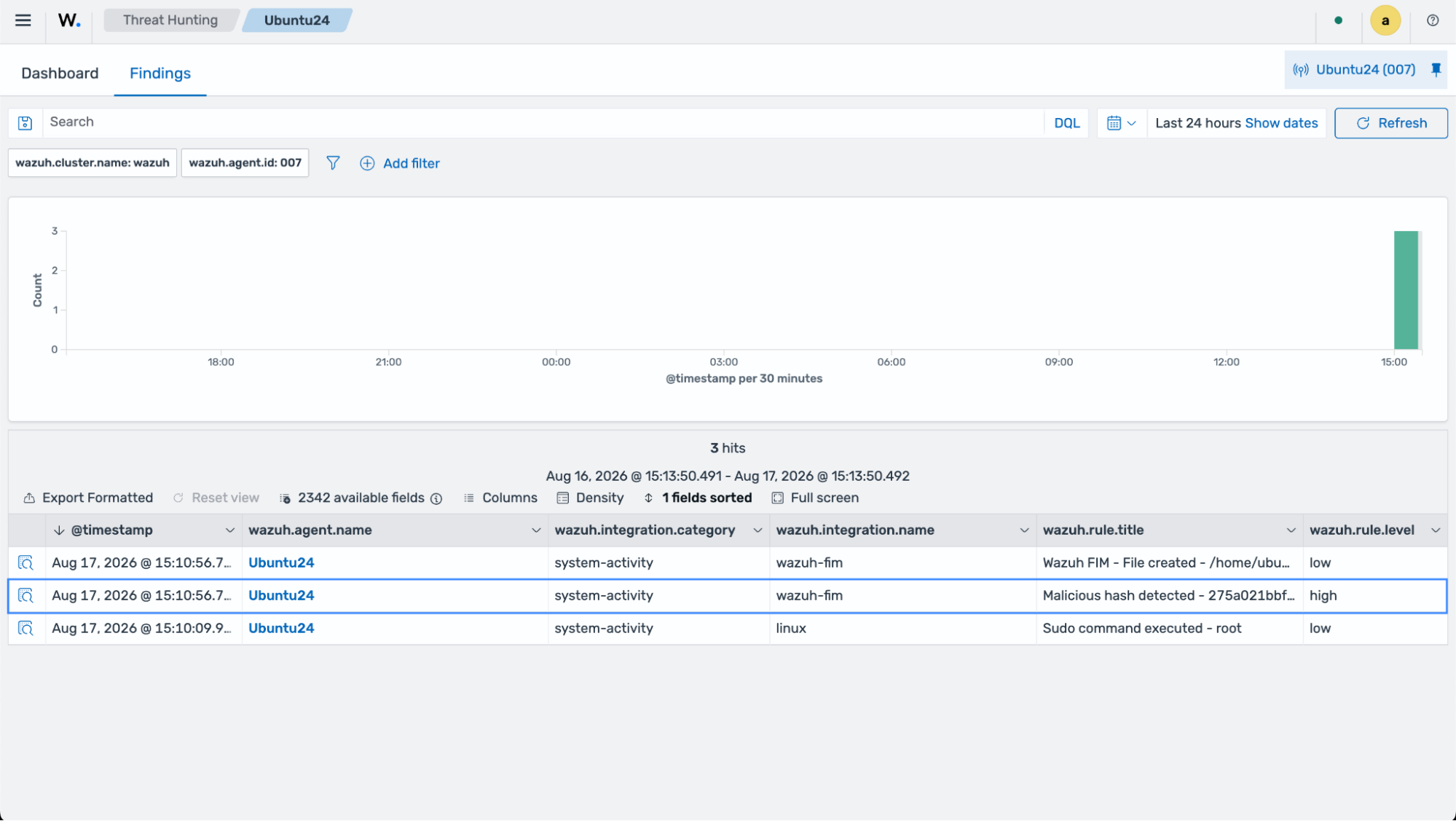
Task: Open the user avatar 'a' menu
Action: [1385, 20]
